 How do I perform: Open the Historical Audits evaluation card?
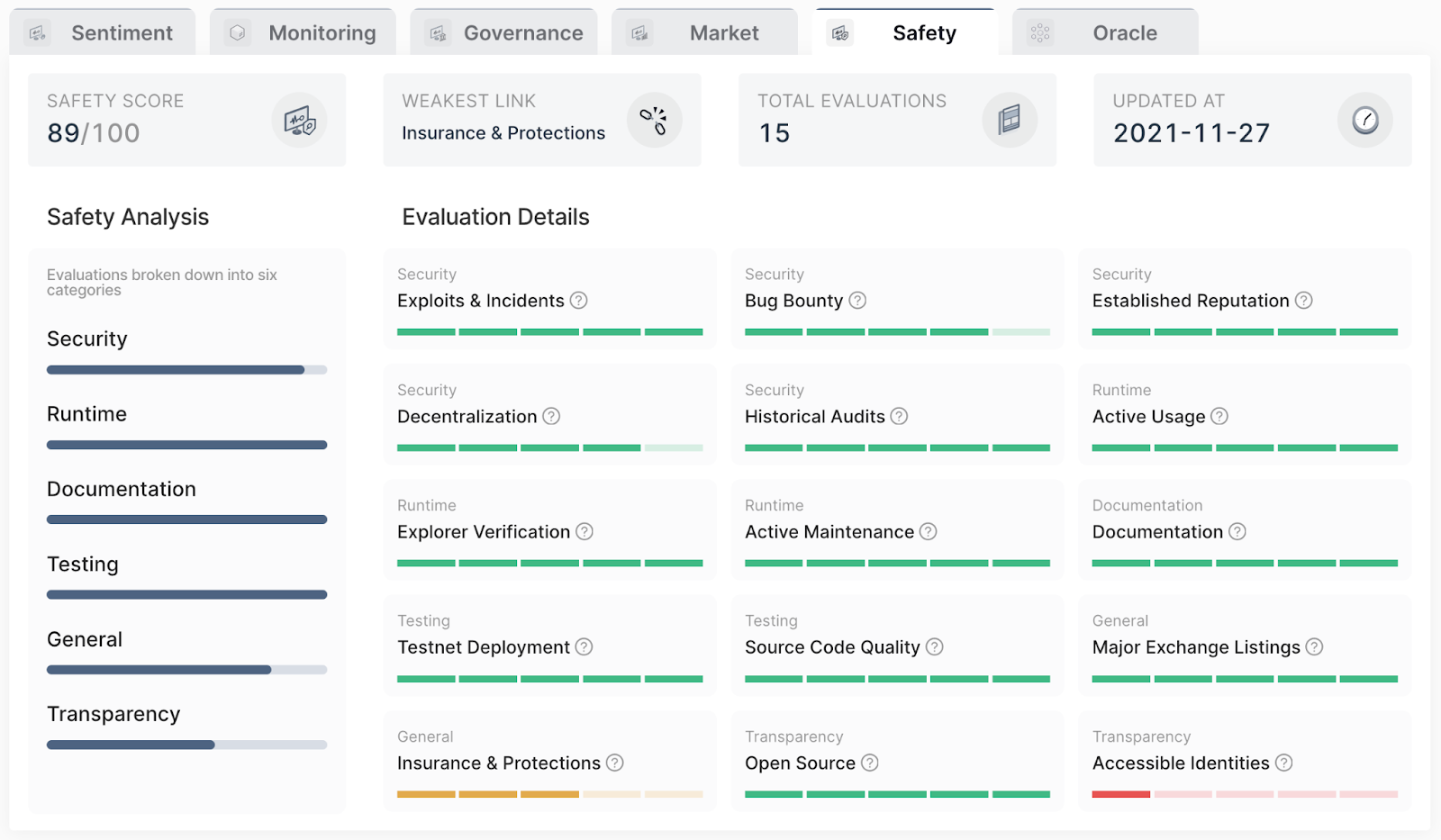pyautogui.click(x=897, y=414)
